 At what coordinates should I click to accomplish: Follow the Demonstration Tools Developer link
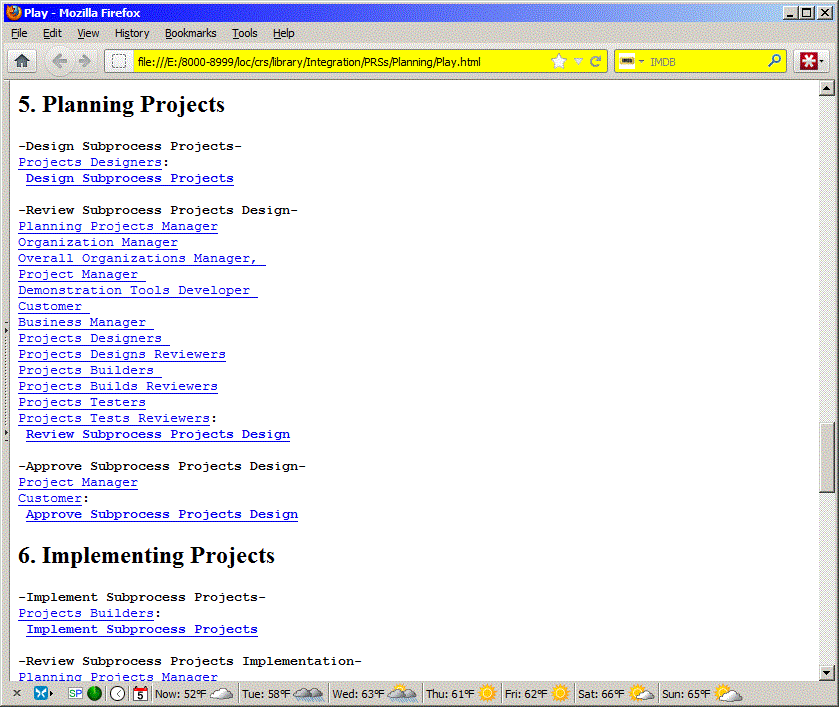[x=138, y=291]
